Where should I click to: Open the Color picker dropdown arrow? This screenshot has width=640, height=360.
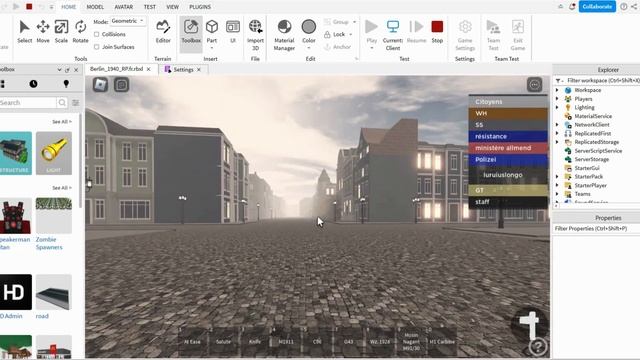(x=309, y=48)
